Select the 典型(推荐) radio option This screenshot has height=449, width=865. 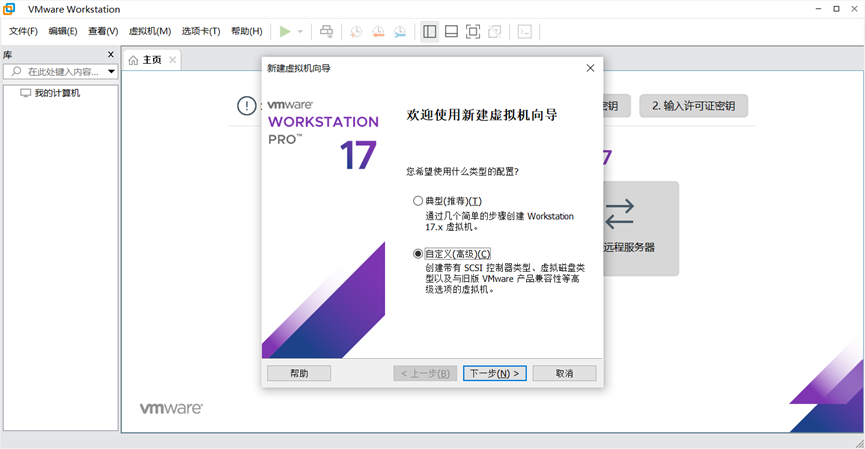418,201
